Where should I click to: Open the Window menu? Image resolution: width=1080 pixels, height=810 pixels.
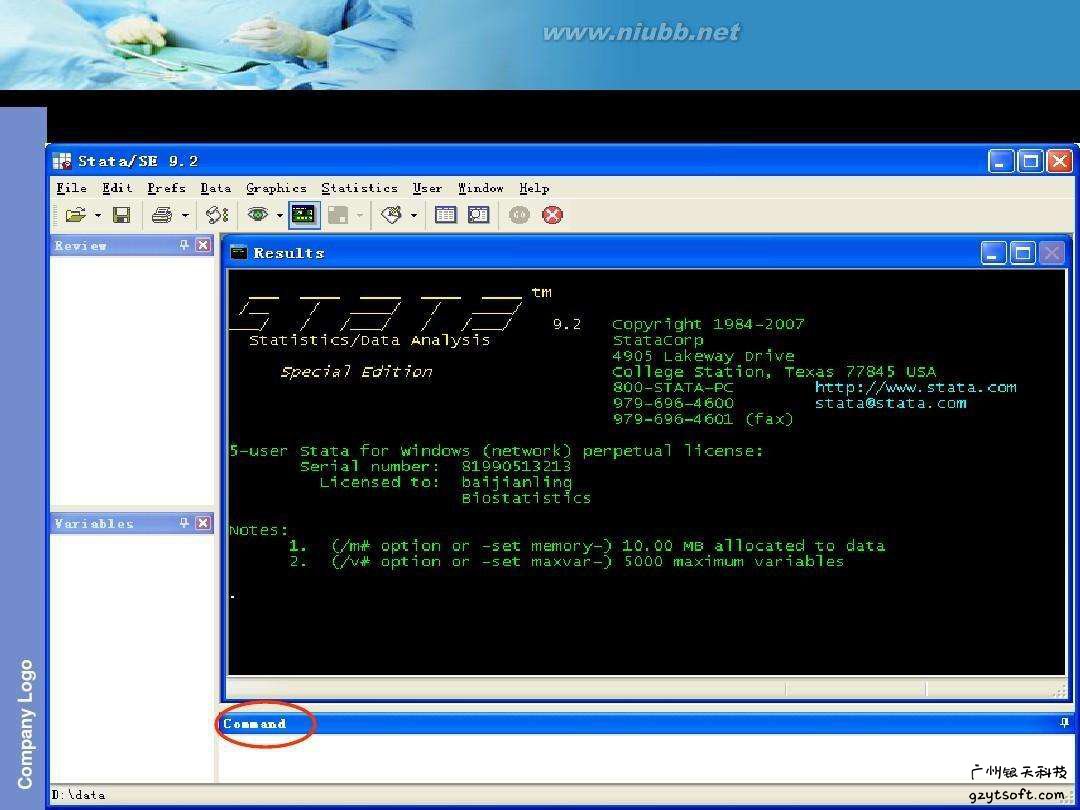tap(481, 188)
